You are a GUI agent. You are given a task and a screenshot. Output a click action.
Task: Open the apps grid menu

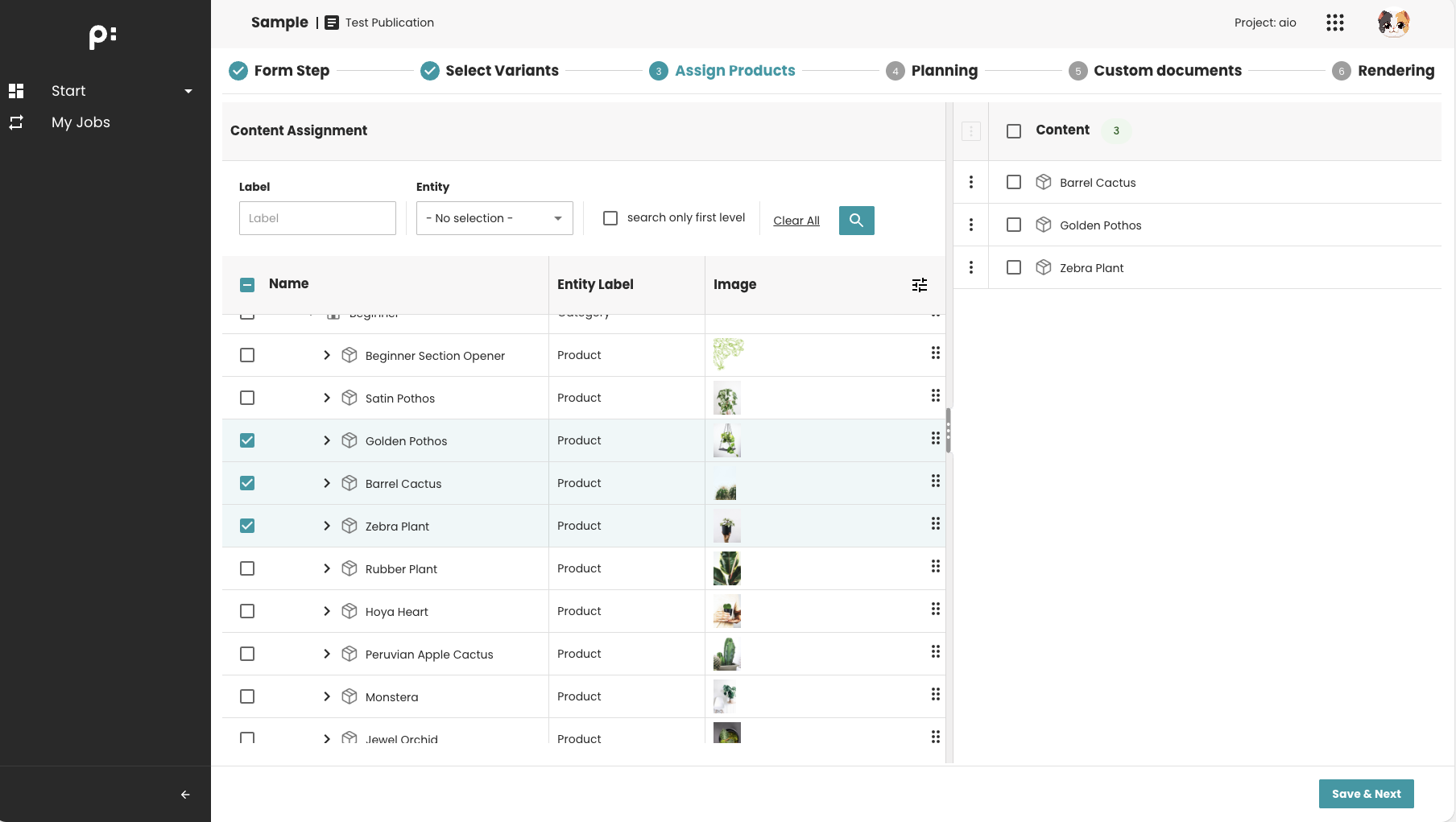(1334, 23)
